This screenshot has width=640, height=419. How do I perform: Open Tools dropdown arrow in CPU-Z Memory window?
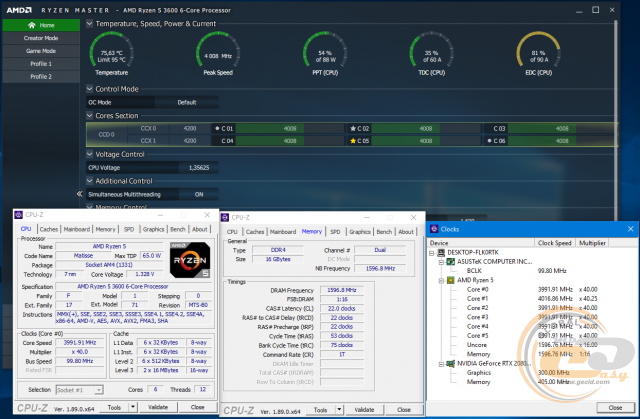click(339, 410)
